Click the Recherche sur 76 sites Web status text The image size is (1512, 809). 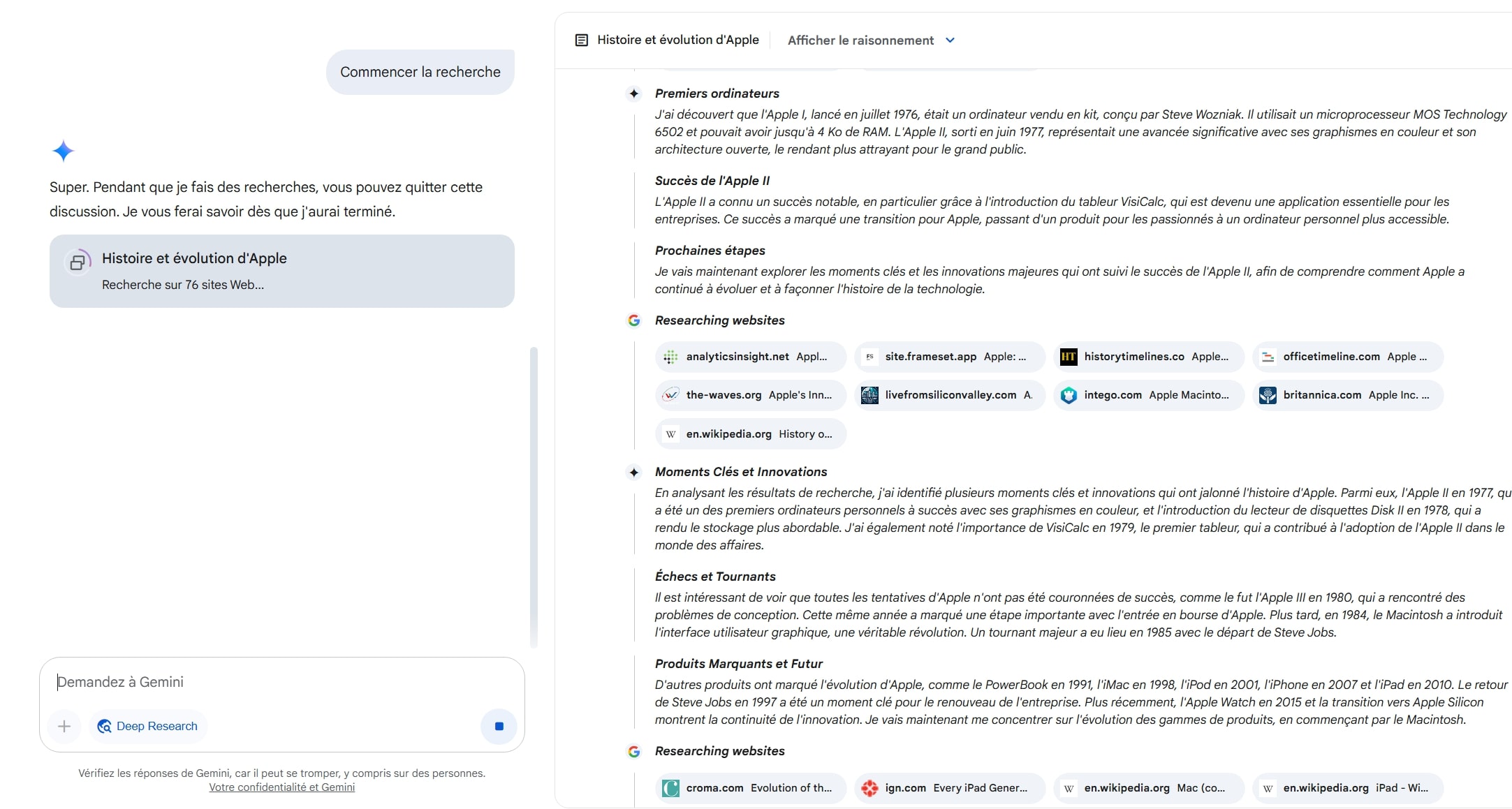[183, 285]
